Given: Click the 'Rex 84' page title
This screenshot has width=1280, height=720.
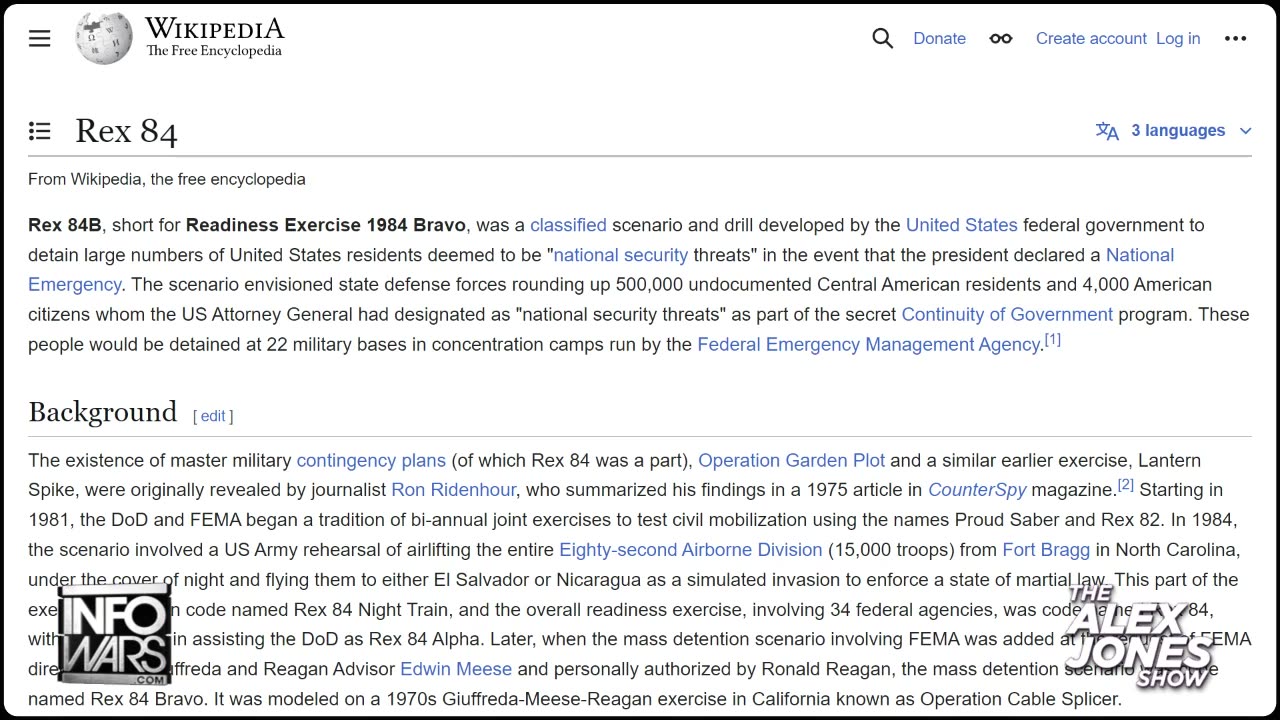Looking at the screenshot, I should [126, 131].
